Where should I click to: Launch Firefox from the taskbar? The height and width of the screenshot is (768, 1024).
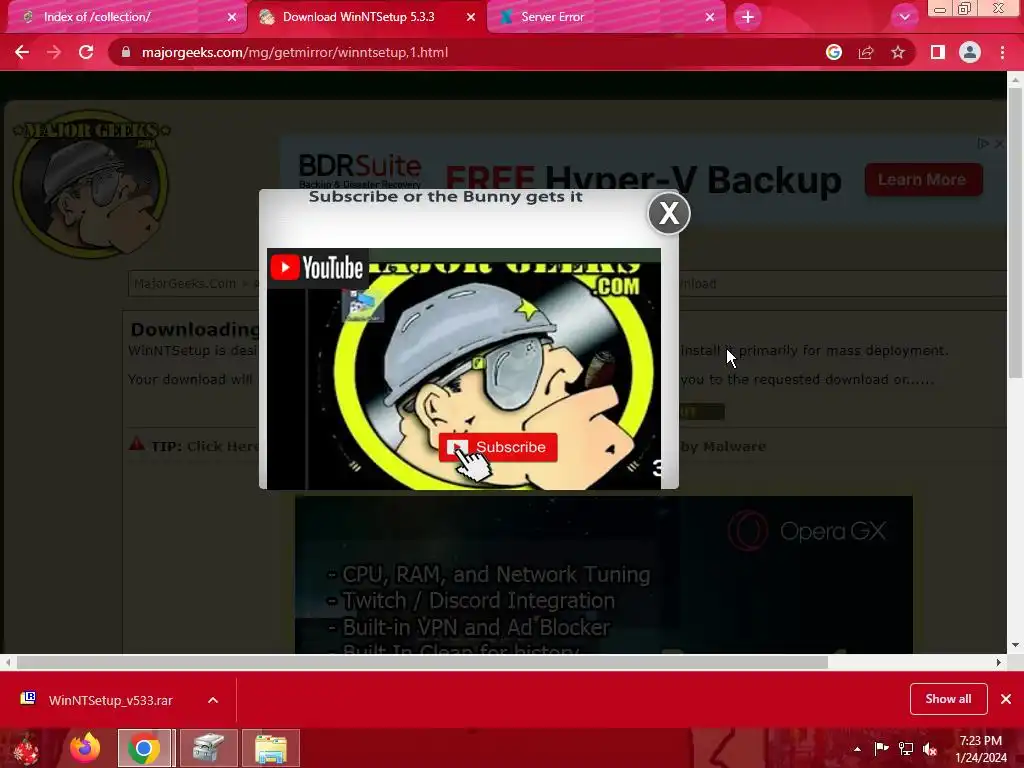coord(85,748)
